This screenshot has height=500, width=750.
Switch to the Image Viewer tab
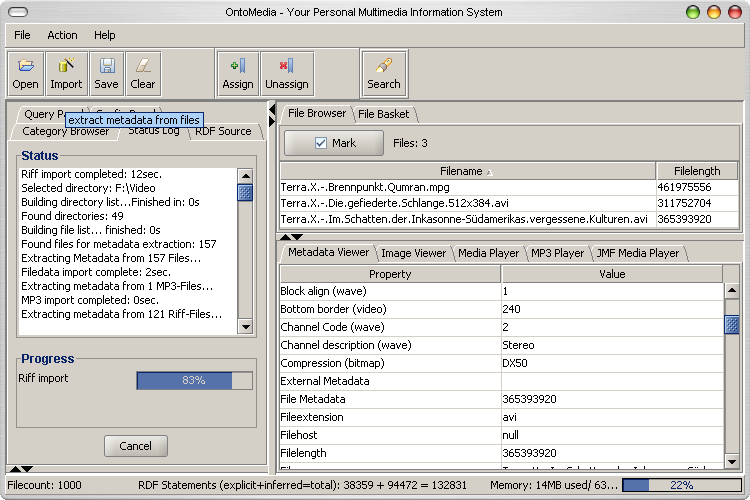(x=413, y=253)
